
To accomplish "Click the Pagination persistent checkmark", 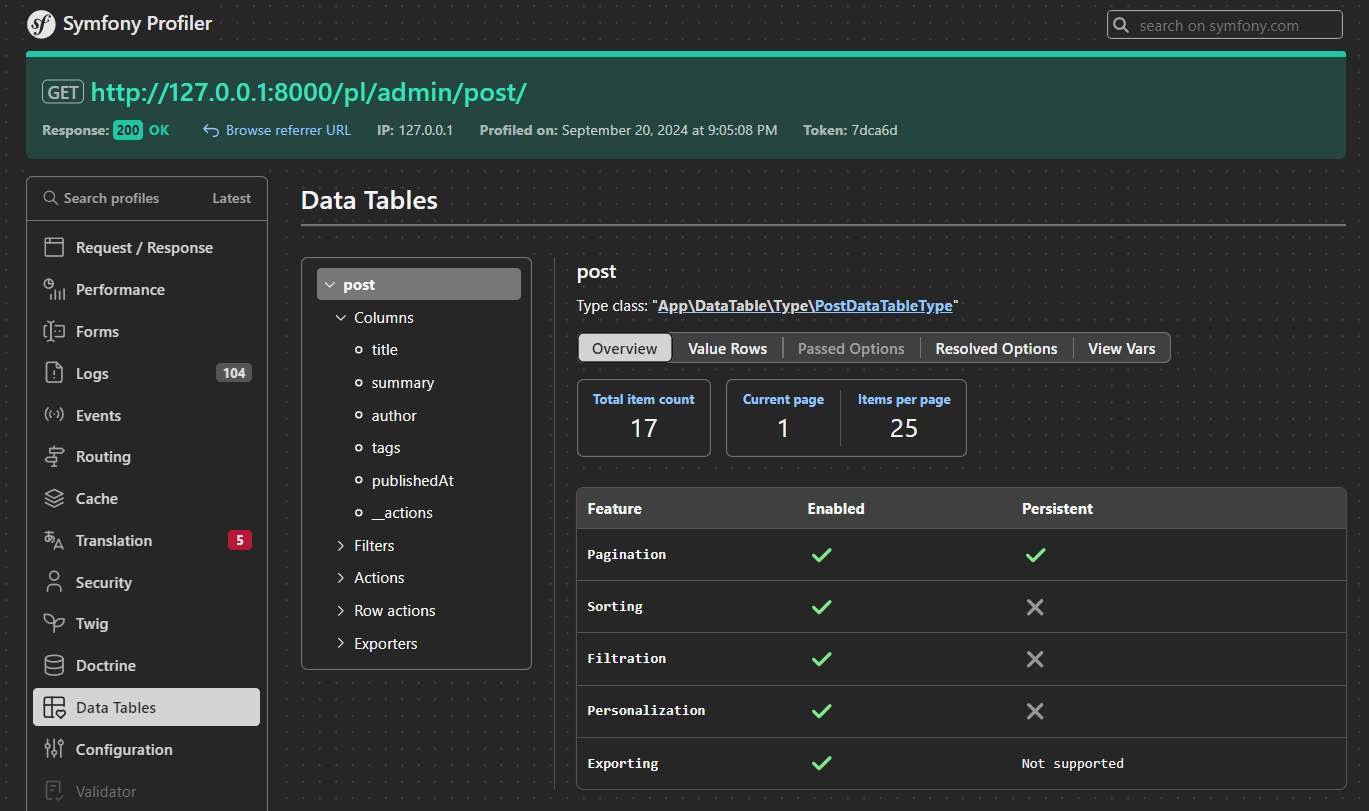I will point(1036,555).
